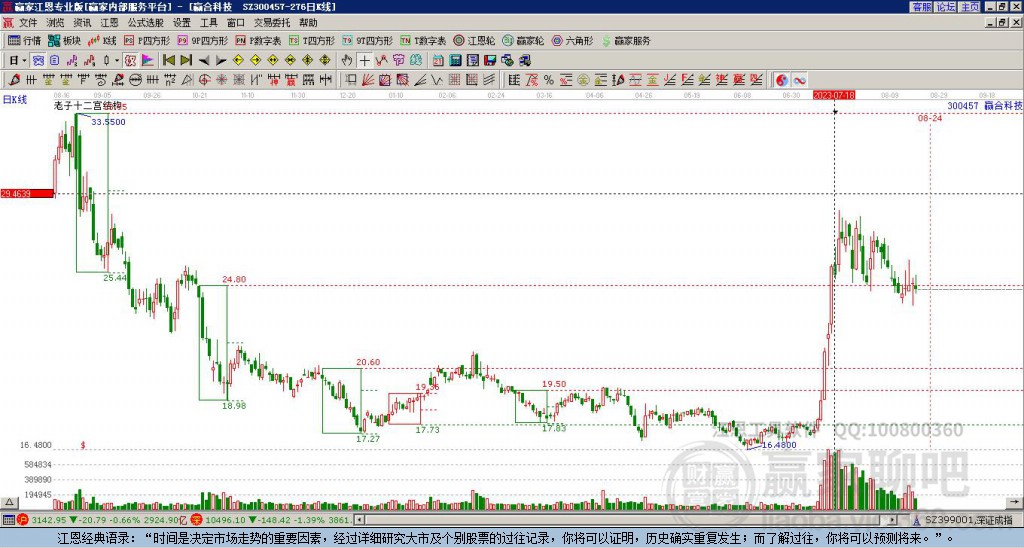
Task: Switch to K线 candlestick chart
Action: (x=102, y=40)
